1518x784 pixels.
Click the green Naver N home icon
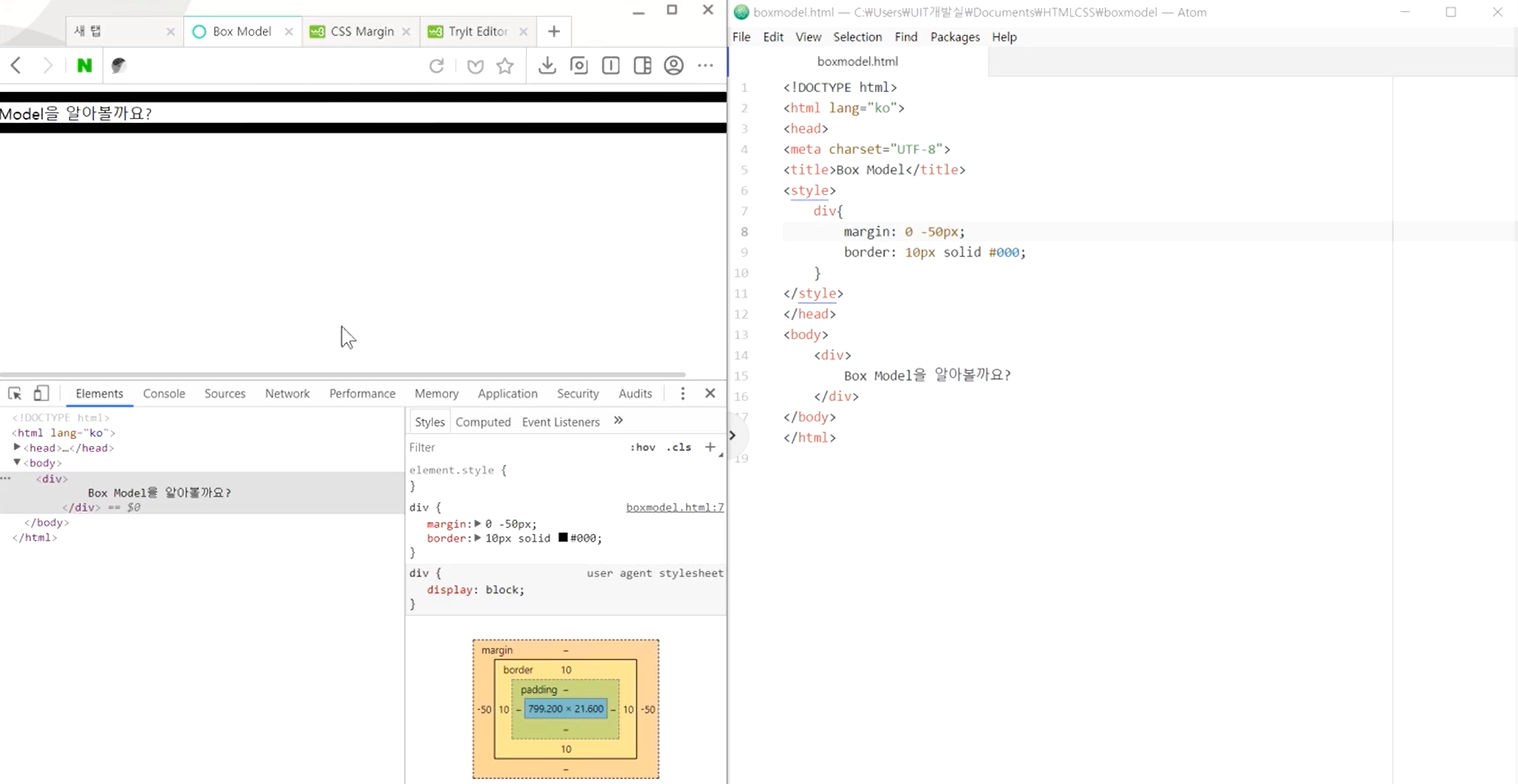(84, 65)
